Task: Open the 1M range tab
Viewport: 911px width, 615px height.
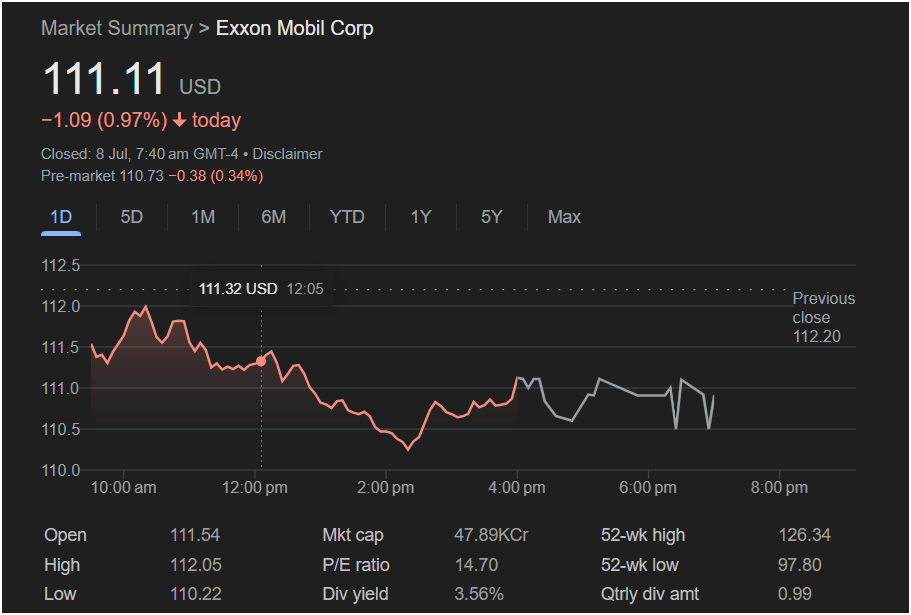Action: (x=203, y=217)
